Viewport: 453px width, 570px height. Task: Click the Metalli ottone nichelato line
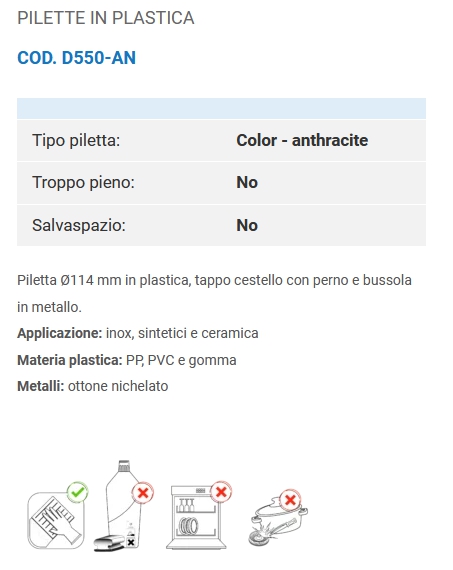pos(93,386)
